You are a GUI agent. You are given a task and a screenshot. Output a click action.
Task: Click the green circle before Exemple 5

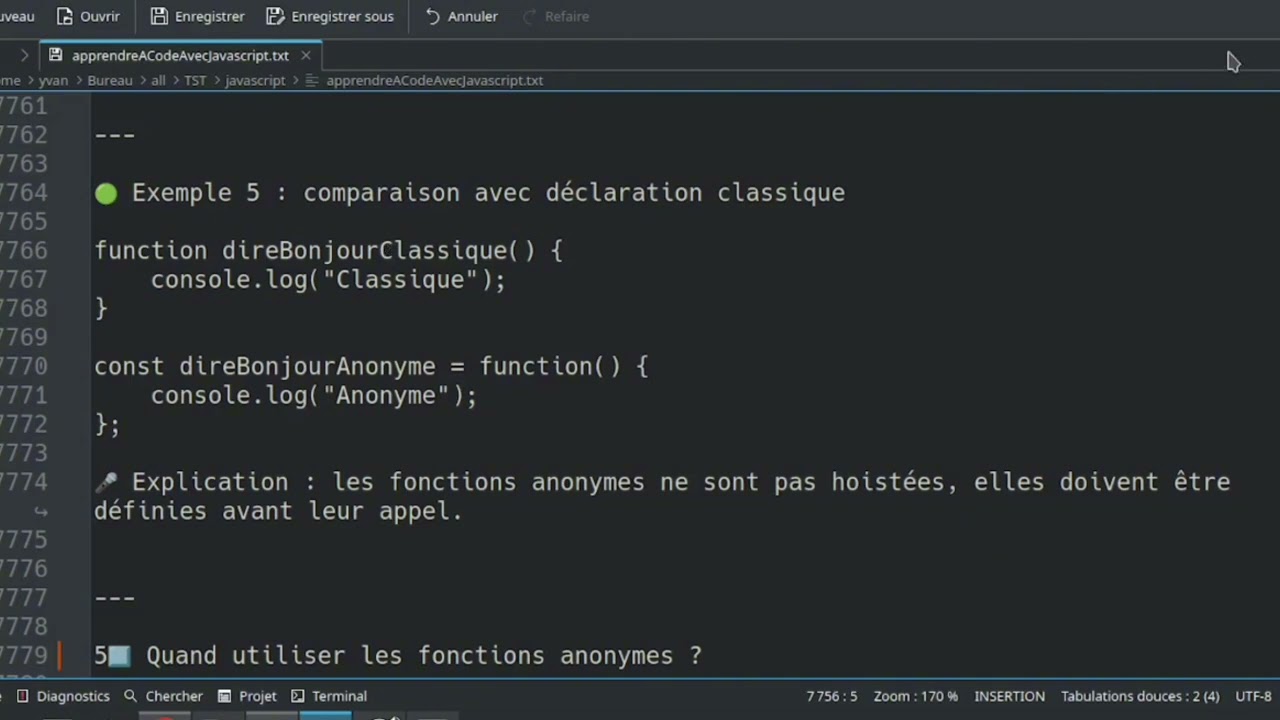tap(106, 193)
